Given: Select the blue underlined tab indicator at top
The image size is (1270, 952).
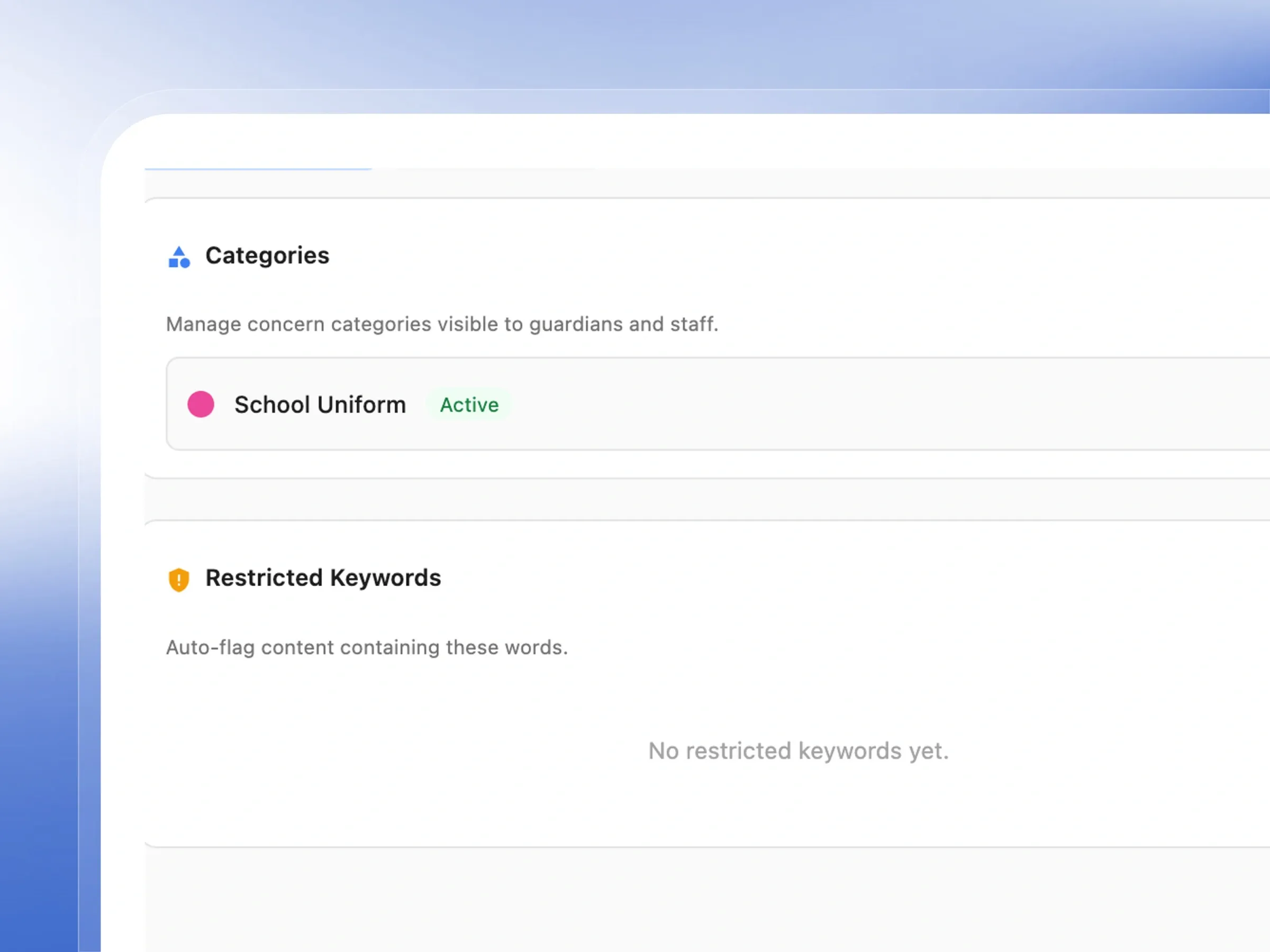Looking at the screenshot, I should click(258, 169).
